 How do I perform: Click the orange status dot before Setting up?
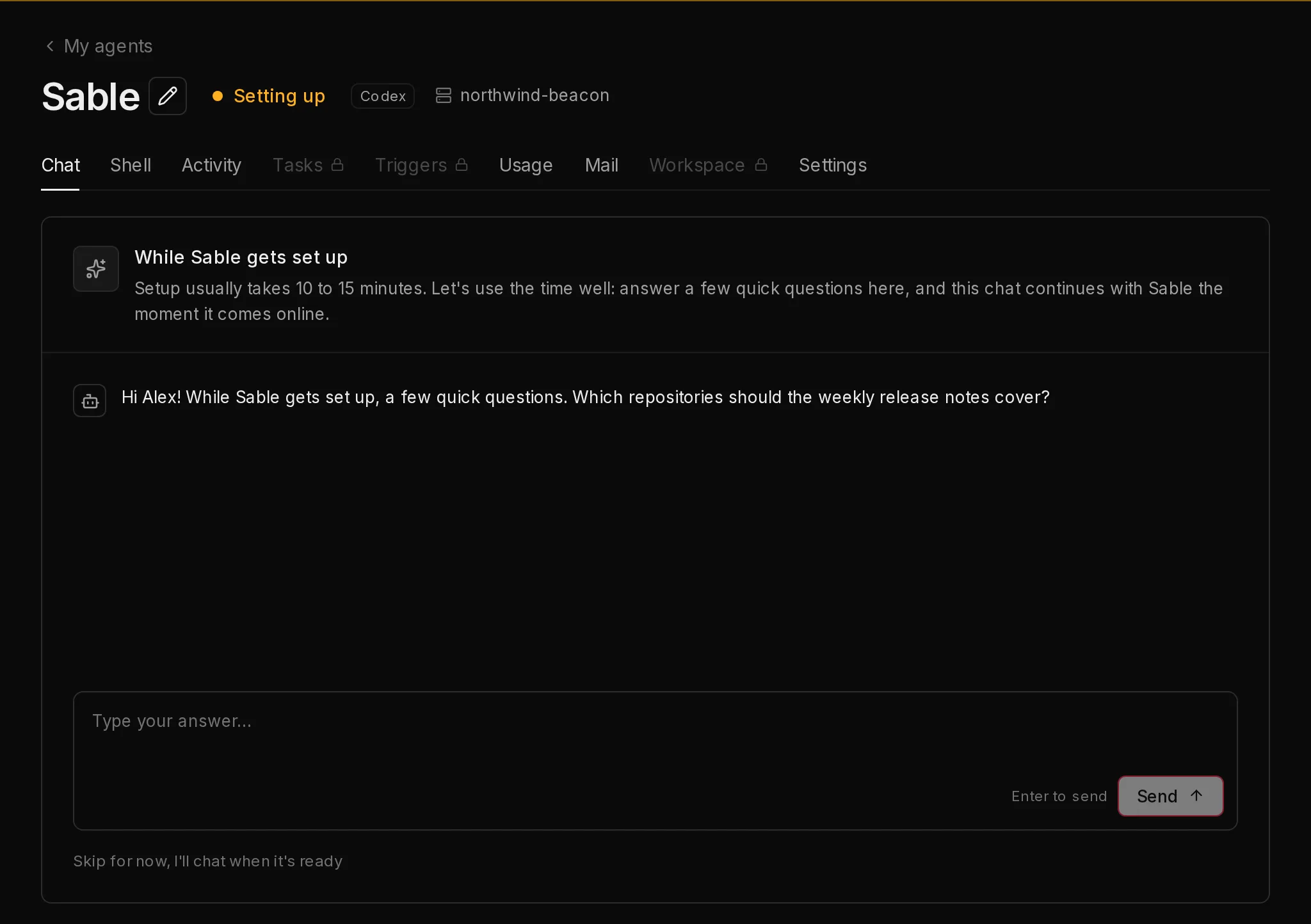(218, 96)
